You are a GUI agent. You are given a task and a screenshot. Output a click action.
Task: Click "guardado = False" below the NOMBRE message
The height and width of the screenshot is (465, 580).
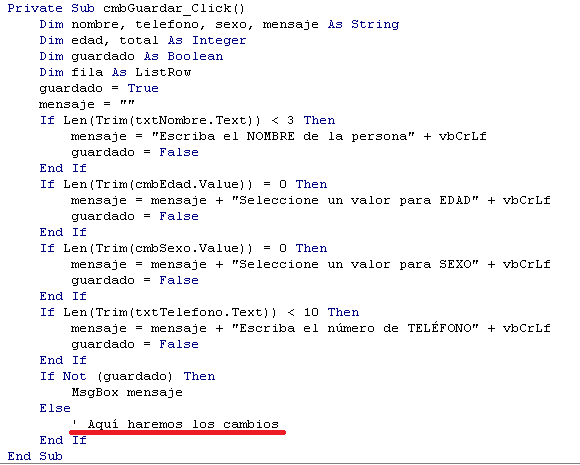pyautogui.click(x=135, y=152)
